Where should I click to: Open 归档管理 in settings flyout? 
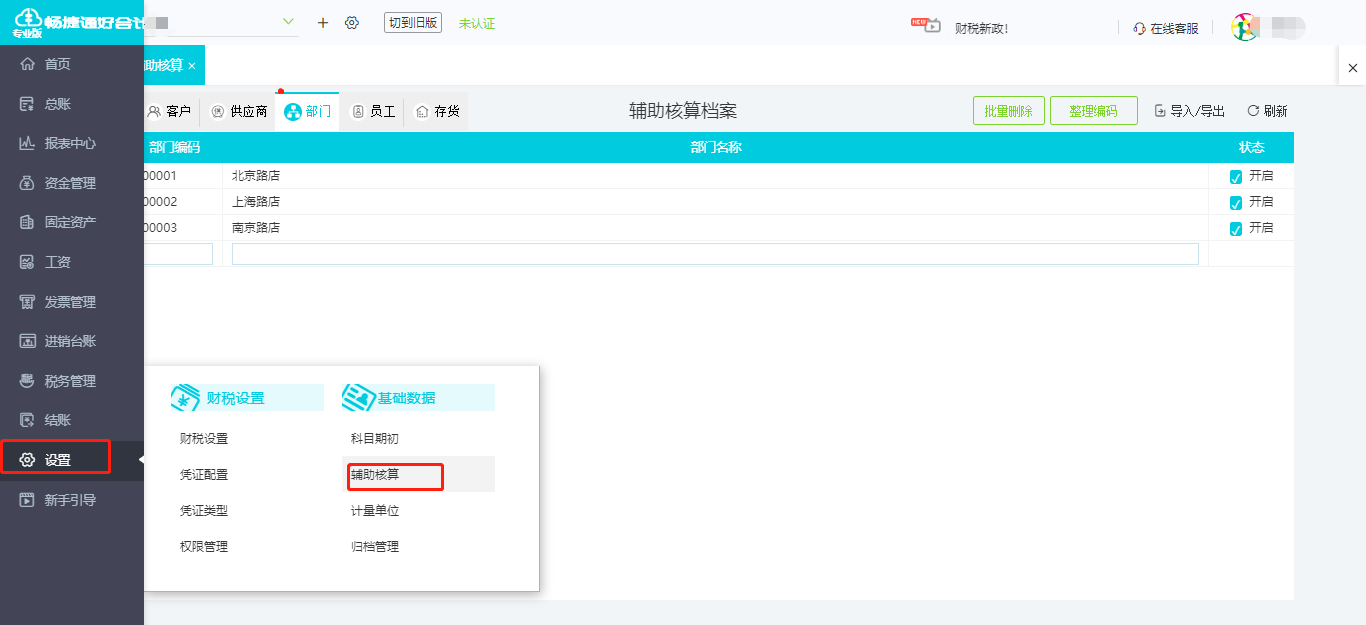375,547
